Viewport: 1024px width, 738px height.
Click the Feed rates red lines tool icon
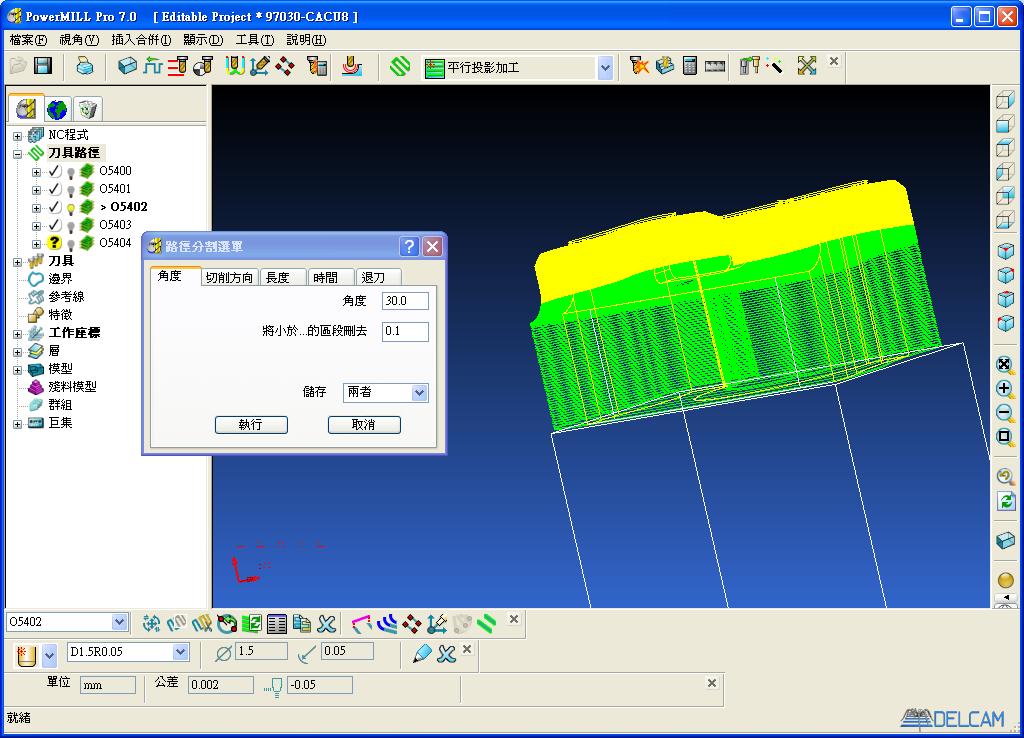pos(177,66)
